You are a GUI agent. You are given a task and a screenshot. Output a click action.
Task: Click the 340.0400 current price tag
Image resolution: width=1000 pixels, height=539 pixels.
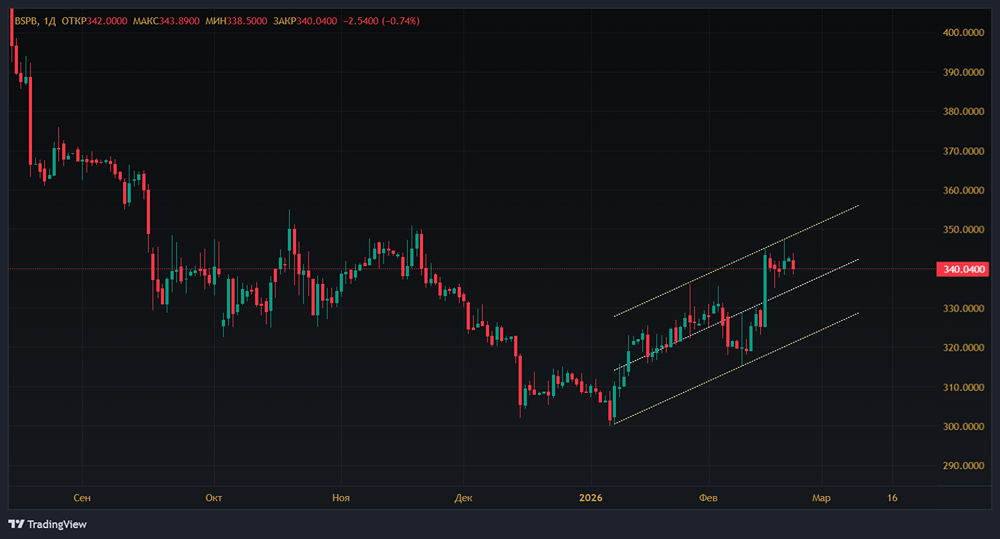(x=963, y=269)
